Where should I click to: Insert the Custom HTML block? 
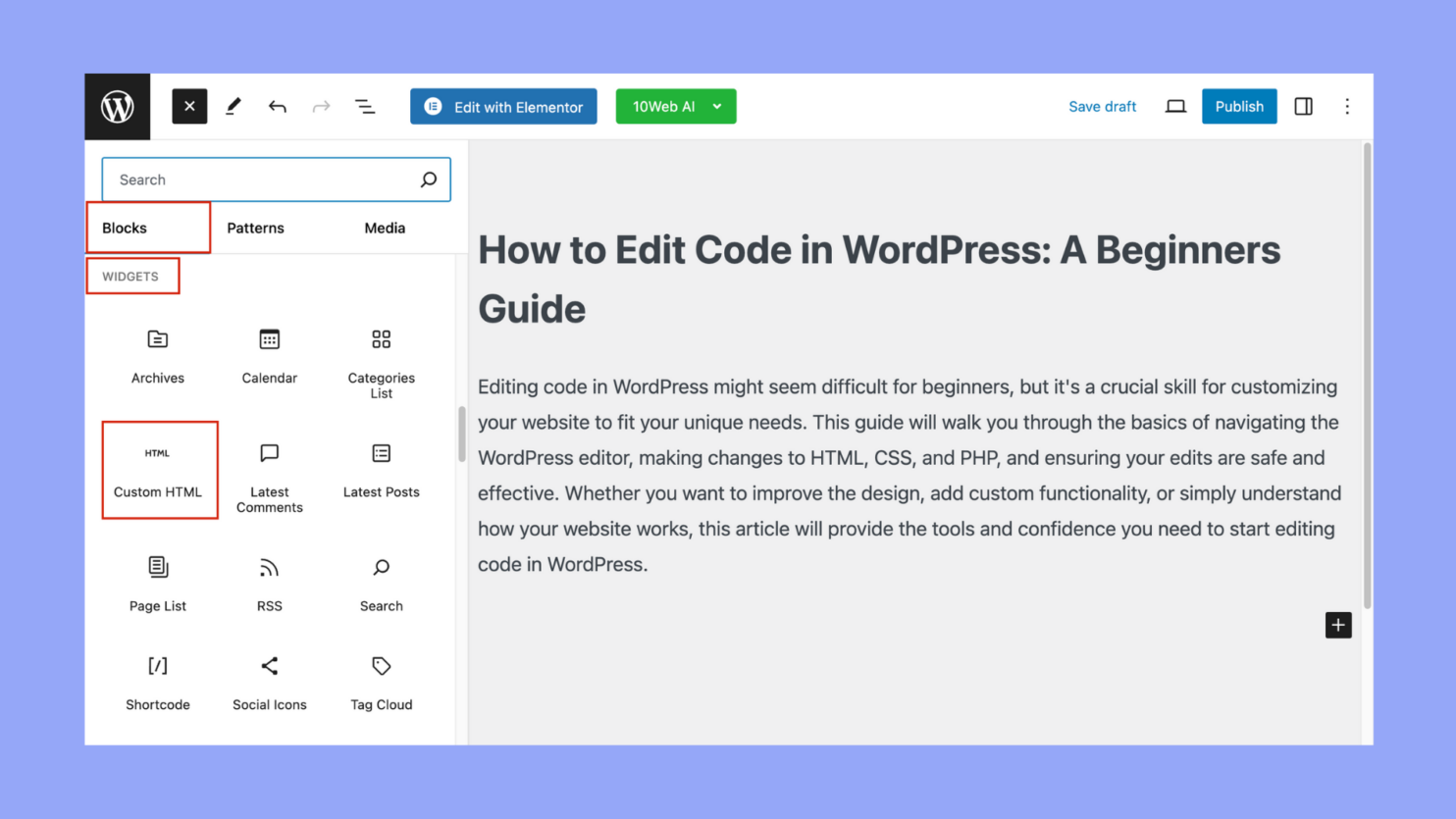[158, 470]
